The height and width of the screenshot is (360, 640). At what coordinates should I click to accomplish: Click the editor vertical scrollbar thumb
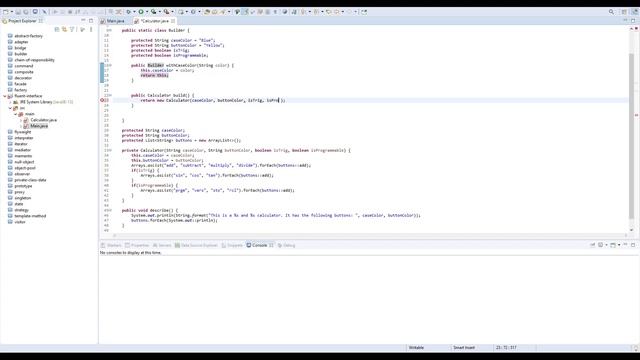(x=631, y=135)
